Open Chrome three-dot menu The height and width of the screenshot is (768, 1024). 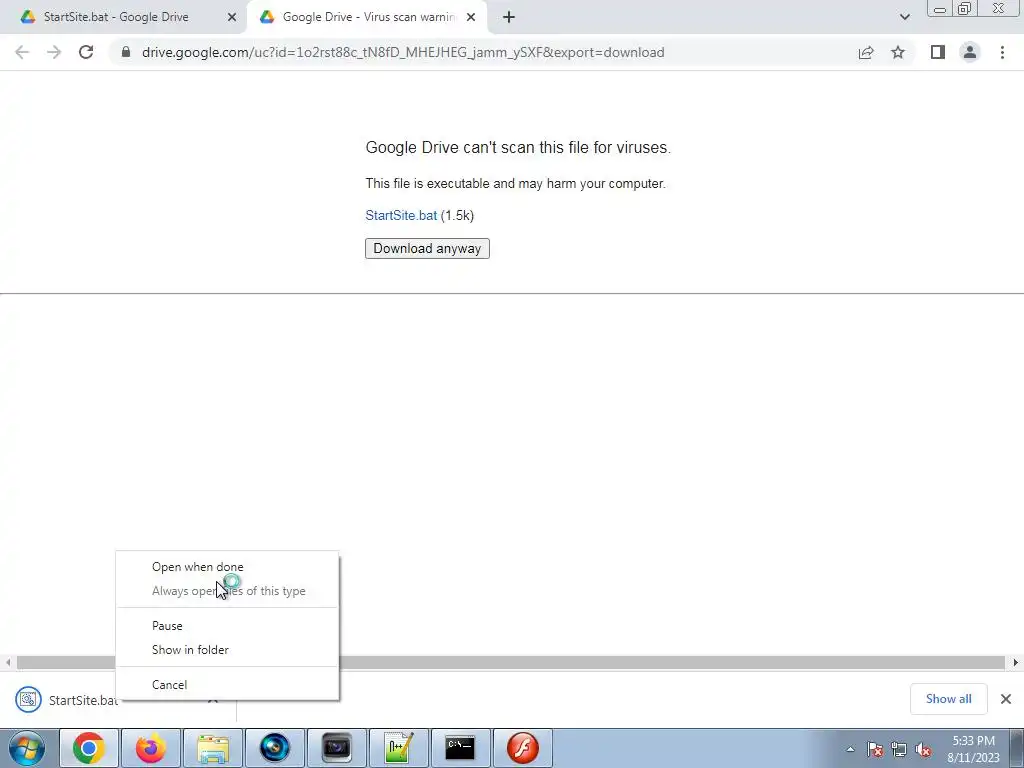tap(1002, 52)
